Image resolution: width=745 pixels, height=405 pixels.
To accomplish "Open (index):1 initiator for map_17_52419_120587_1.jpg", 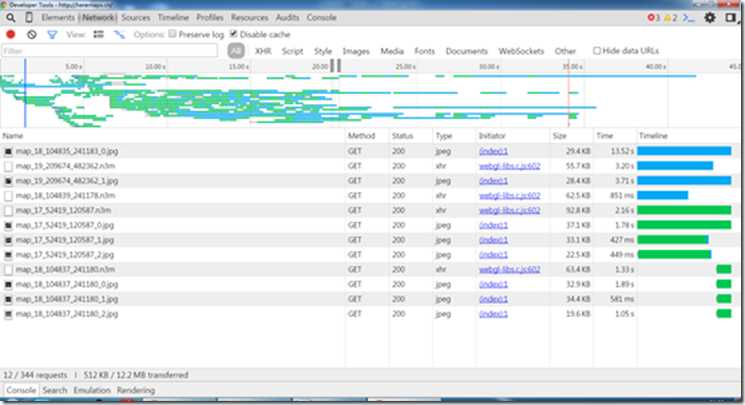I will (493, 241).
